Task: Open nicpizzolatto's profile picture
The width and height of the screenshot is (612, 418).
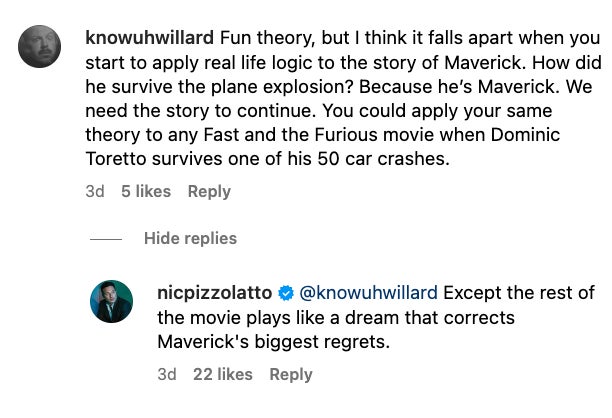Action: (111, 301)
